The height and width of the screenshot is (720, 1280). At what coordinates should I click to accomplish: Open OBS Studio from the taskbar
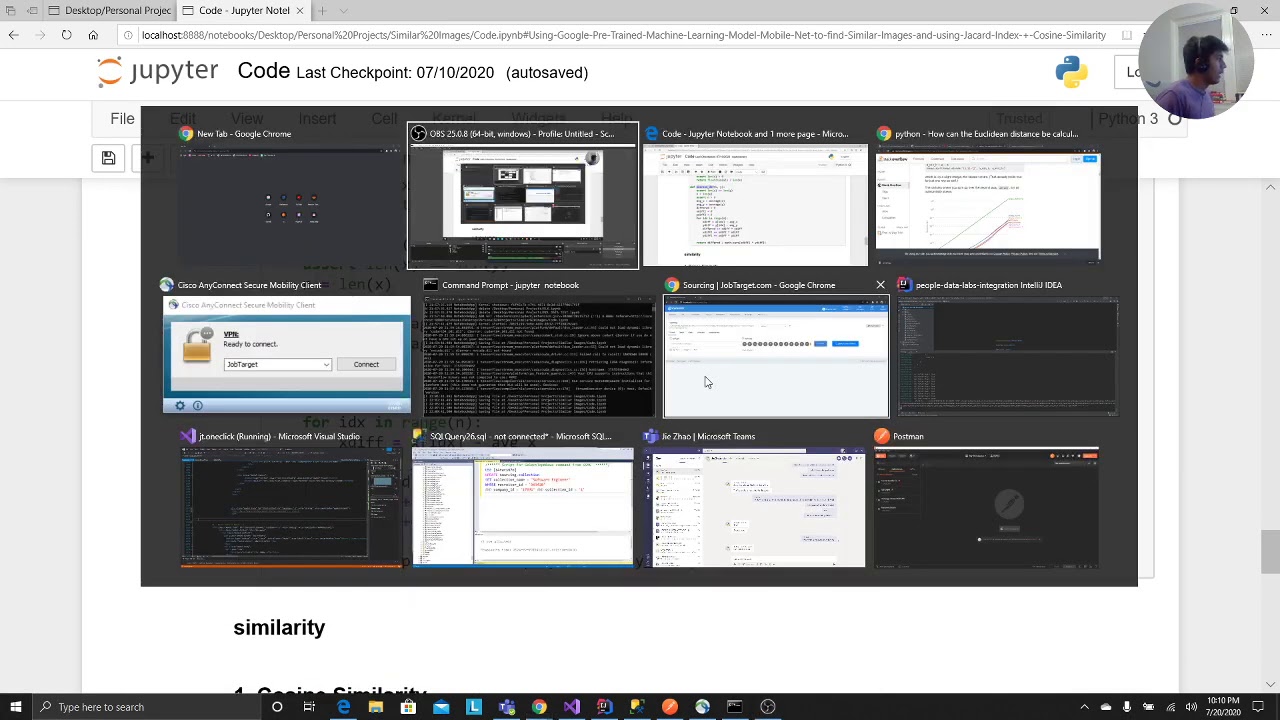pyautogui.click(x=768, y=707)
